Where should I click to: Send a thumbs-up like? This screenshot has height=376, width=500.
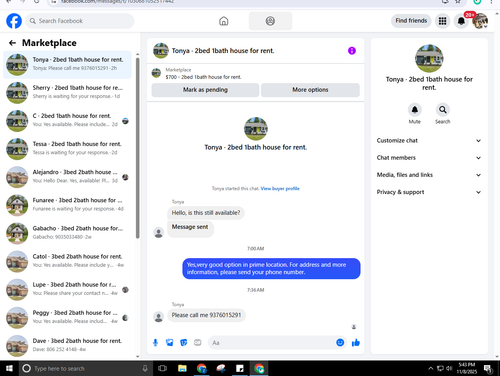356,343
